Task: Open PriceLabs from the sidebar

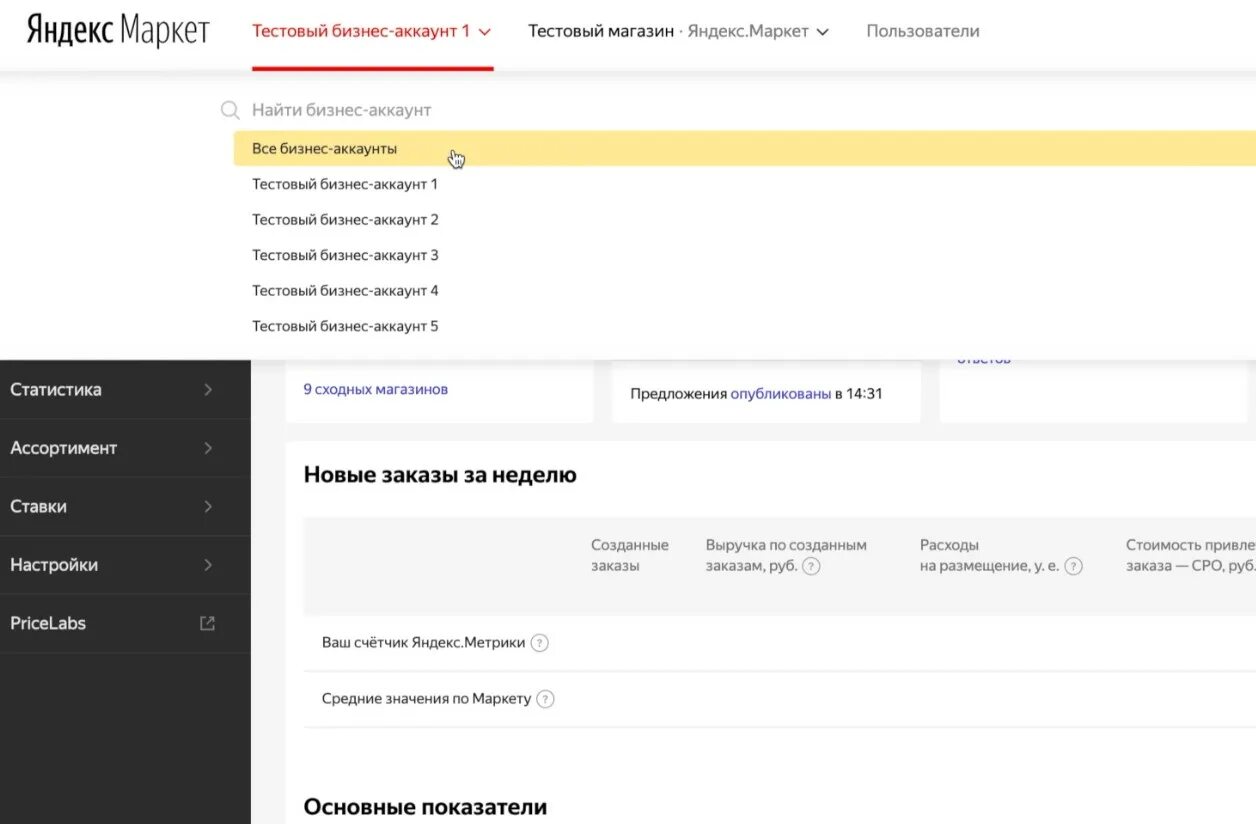Action: [125, 623]
